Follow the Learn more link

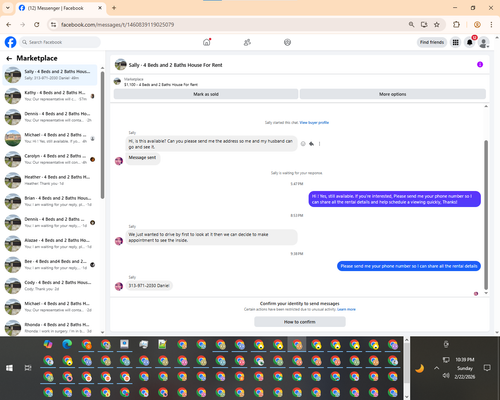tap(346, 309)
